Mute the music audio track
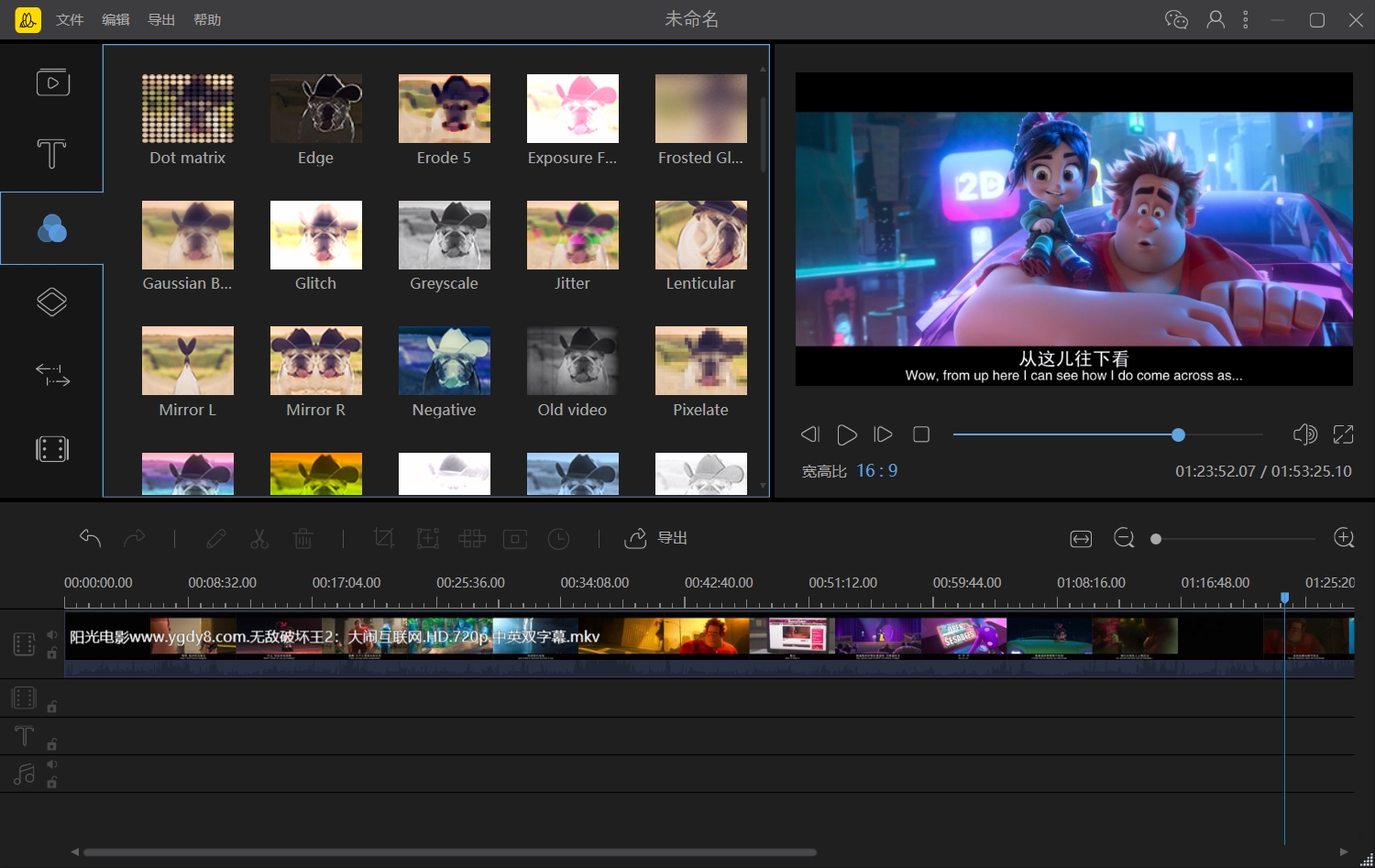This screenshot has width=1375, height=868. (52, 764)
